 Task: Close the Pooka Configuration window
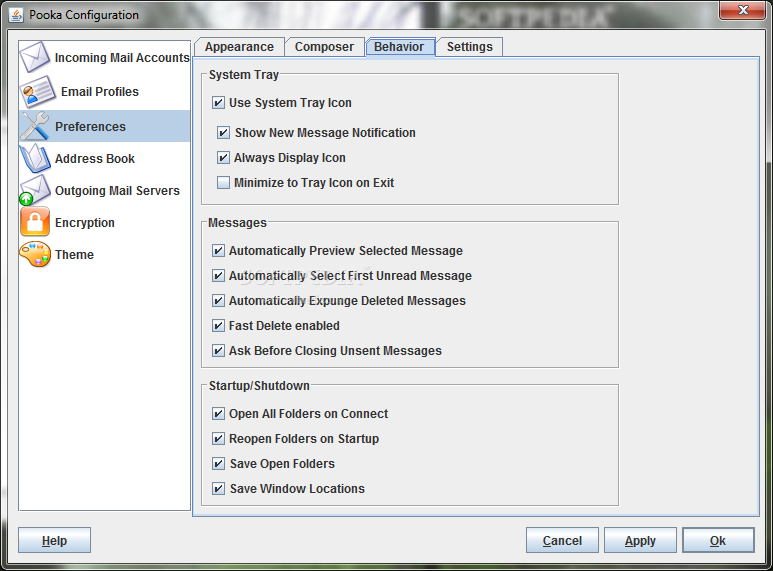click(x=743, y=10)
